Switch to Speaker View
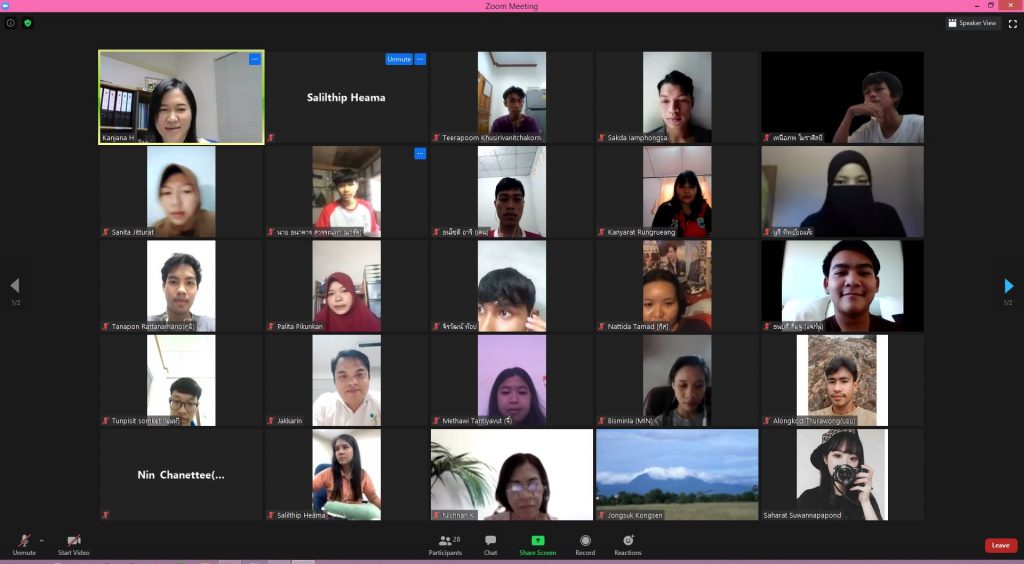The image size is (1024, 564). pos(972,23)
